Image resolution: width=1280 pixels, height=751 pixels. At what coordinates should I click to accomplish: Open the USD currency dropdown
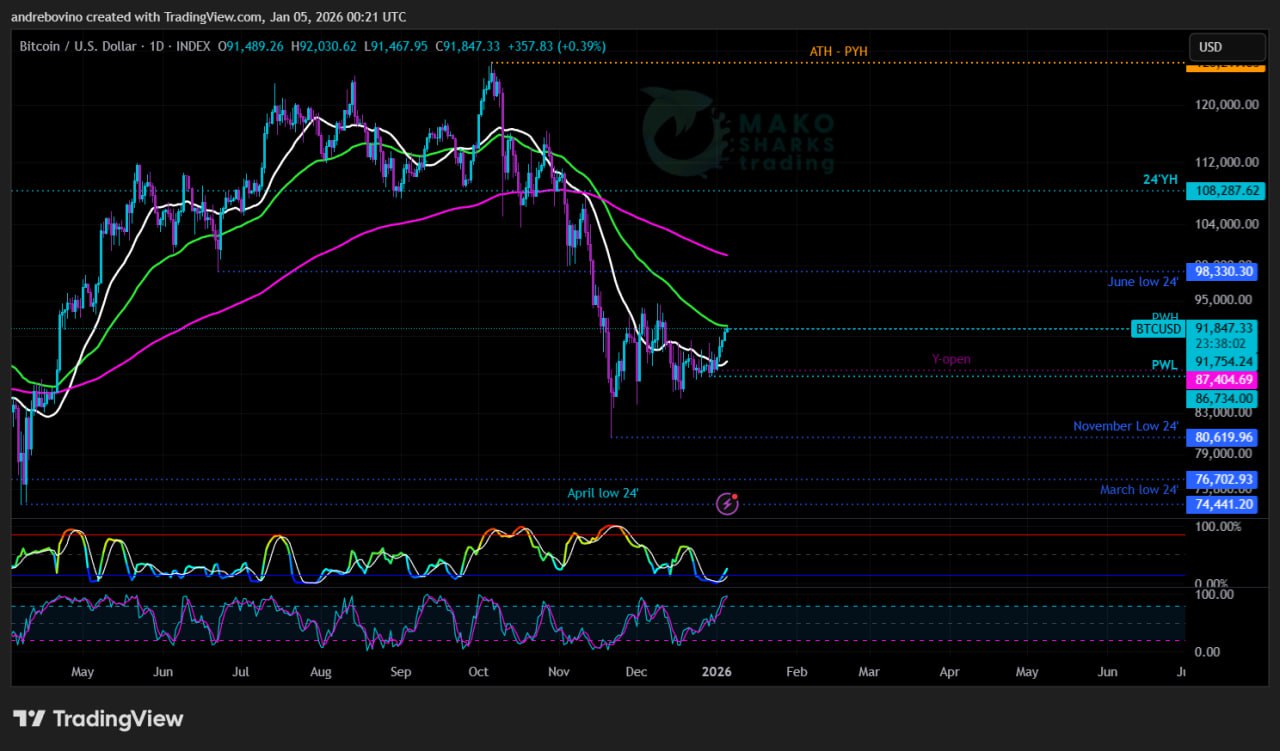pos(1223,47)
